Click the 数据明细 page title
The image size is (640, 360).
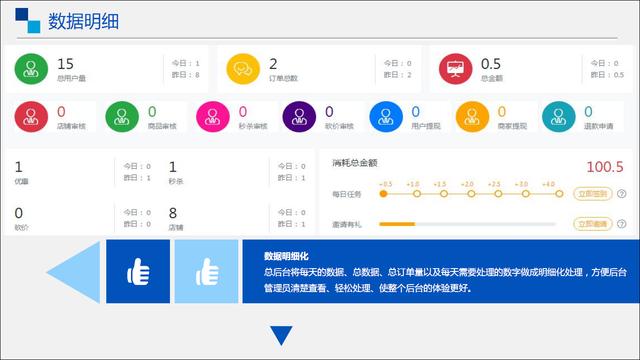[84, 21]
